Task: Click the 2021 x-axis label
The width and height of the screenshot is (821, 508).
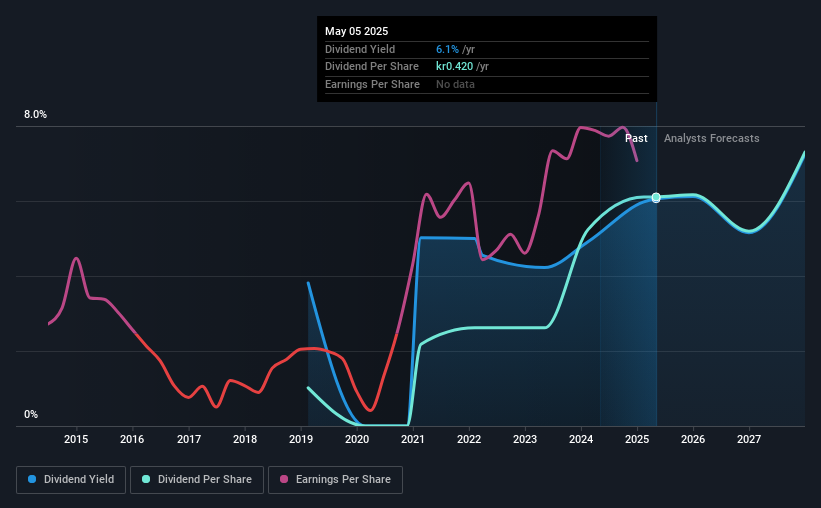Action: [413, 439]
